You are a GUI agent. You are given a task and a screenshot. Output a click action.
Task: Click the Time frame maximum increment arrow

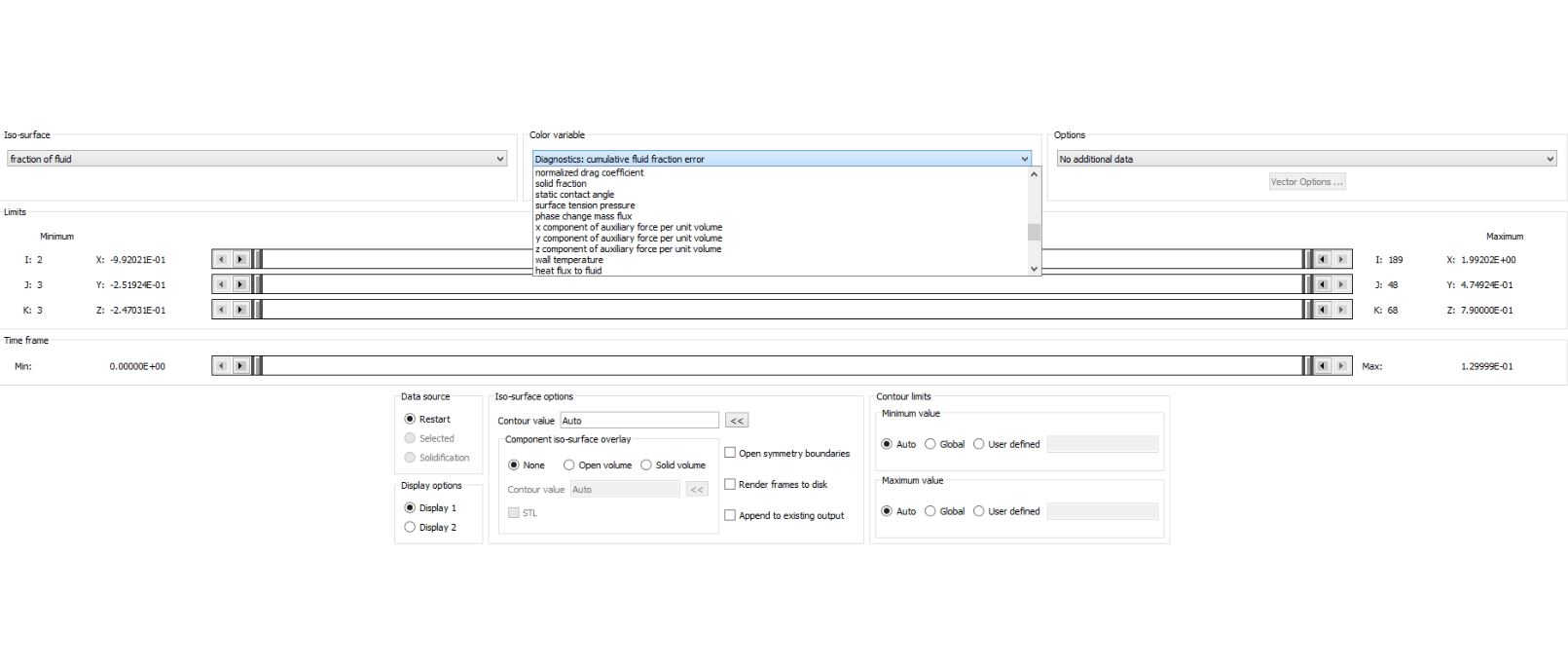[1341, 366]
